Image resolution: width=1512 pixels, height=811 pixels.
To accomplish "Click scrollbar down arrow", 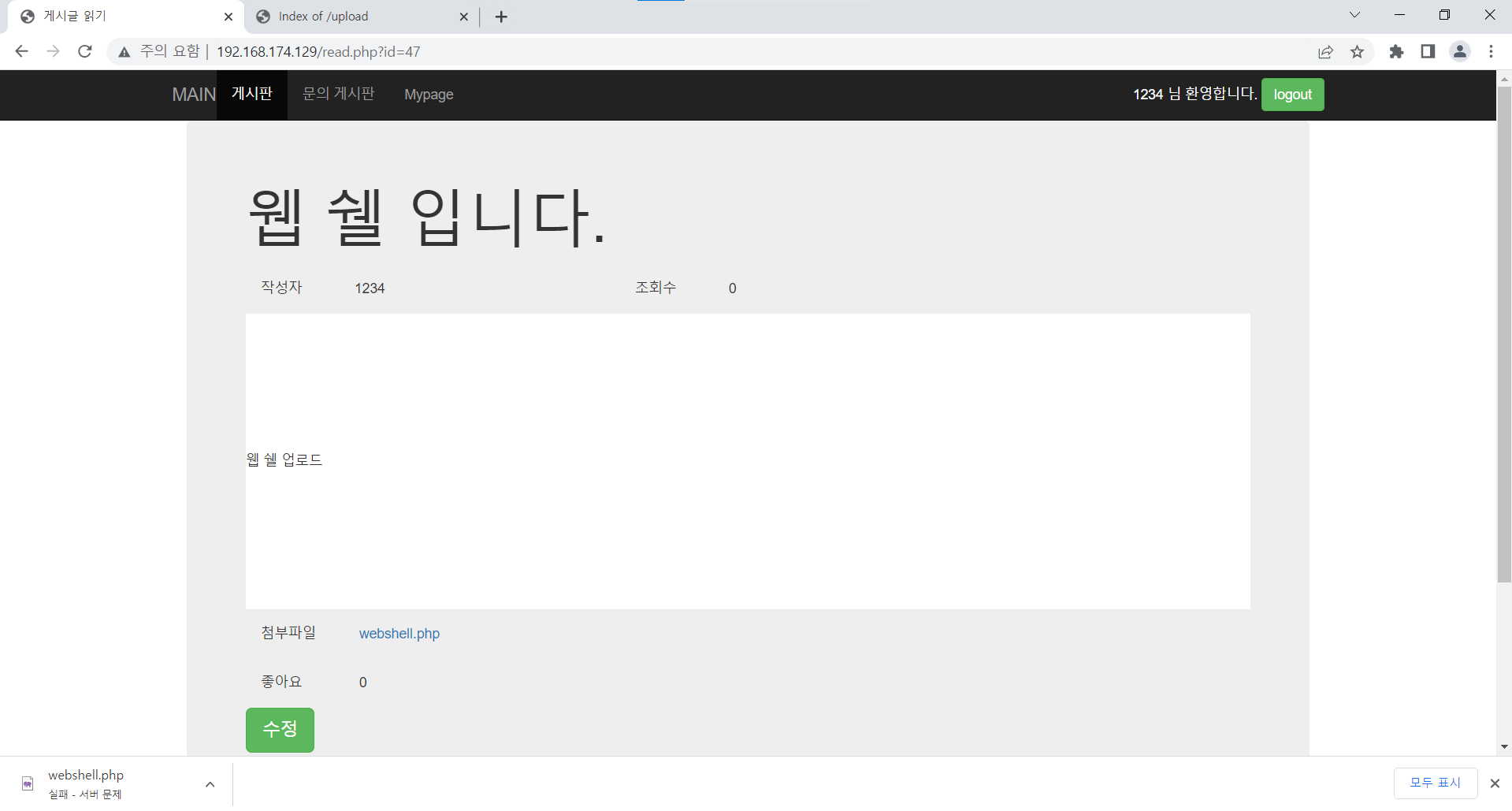I will (1504, 747).
